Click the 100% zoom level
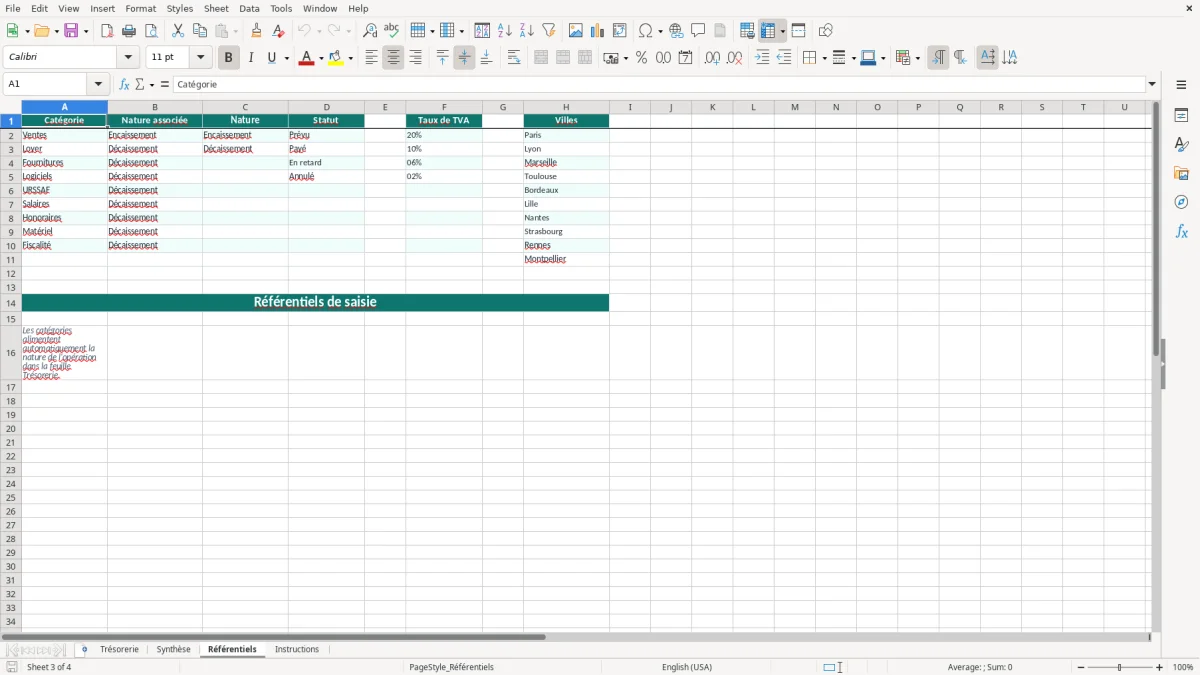Screen dimensions: 1200x675 [1183, 667]
